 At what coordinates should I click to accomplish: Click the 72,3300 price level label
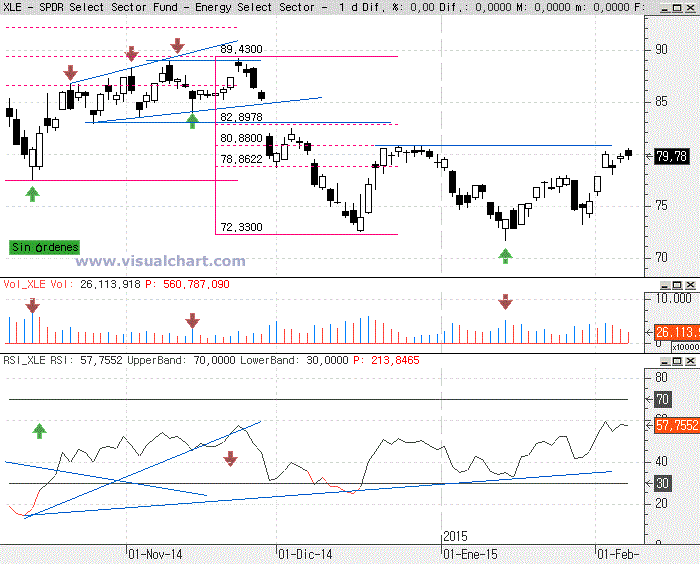point(241,227)
